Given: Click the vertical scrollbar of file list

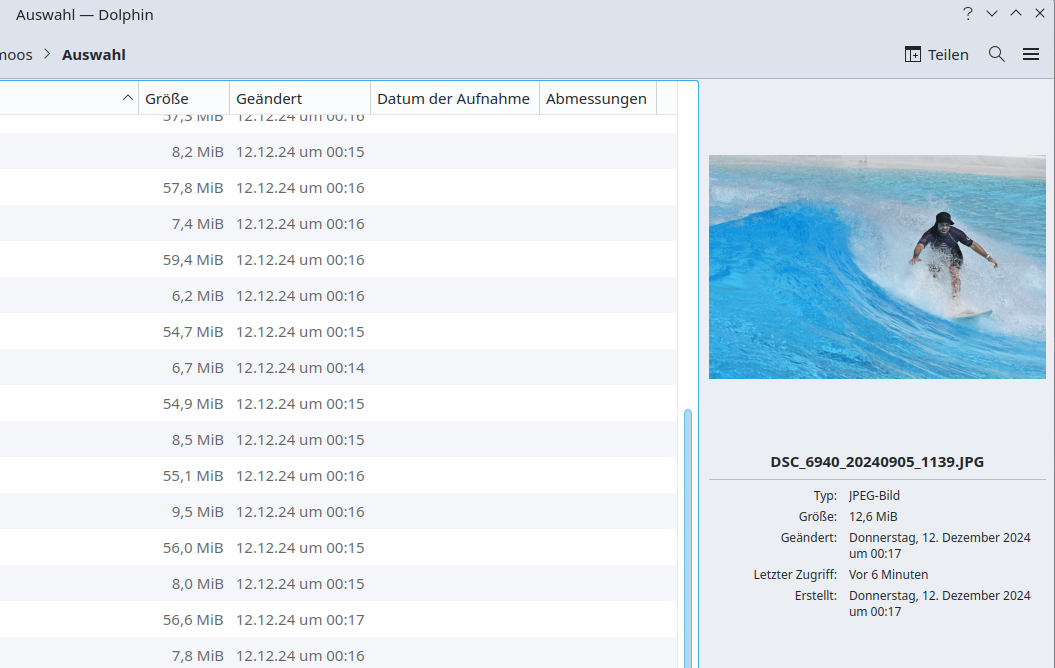Looking at the screenshot, I should click(x=688, y=538).
